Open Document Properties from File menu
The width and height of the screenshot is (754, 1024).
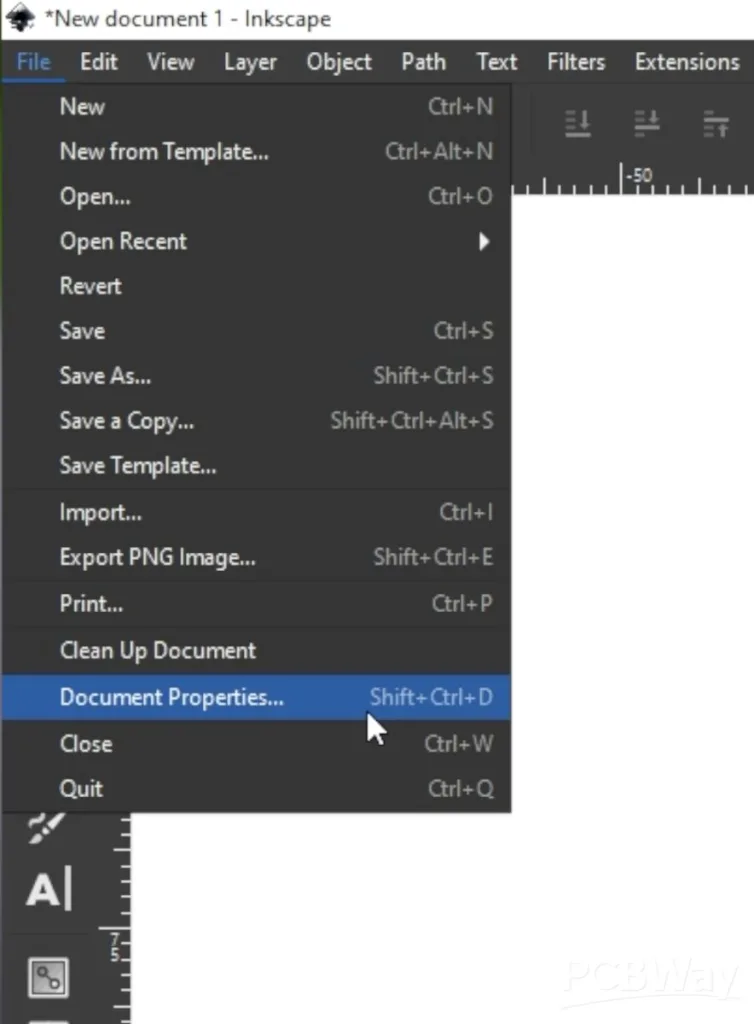[171, 697]
